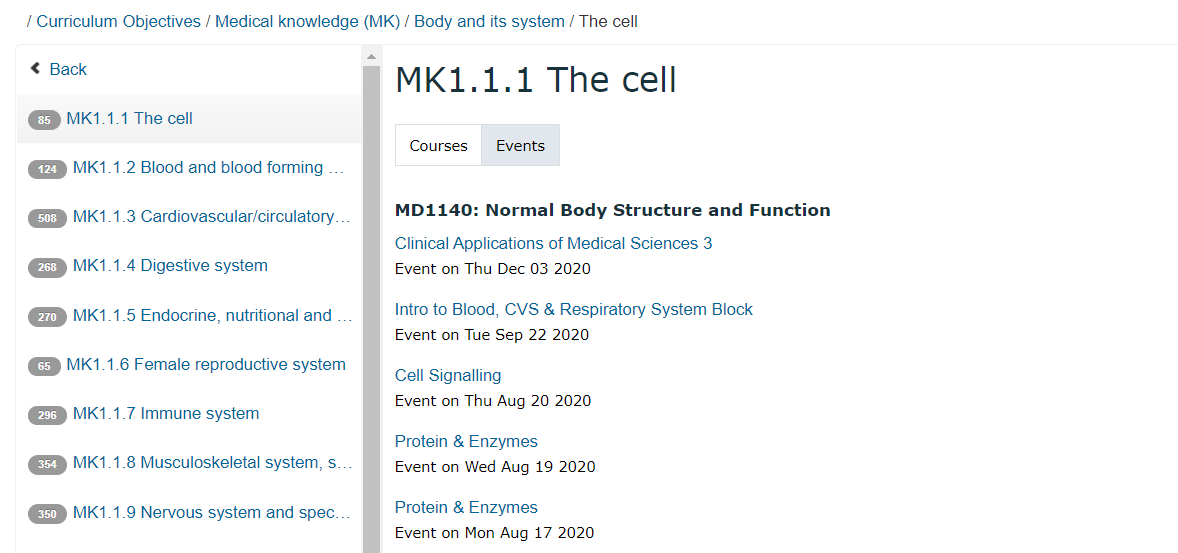Screen dimensions: 1178x553
Task: Open Intro to Blood, CVS & Respiratory event
Action: tap(573, 310)
